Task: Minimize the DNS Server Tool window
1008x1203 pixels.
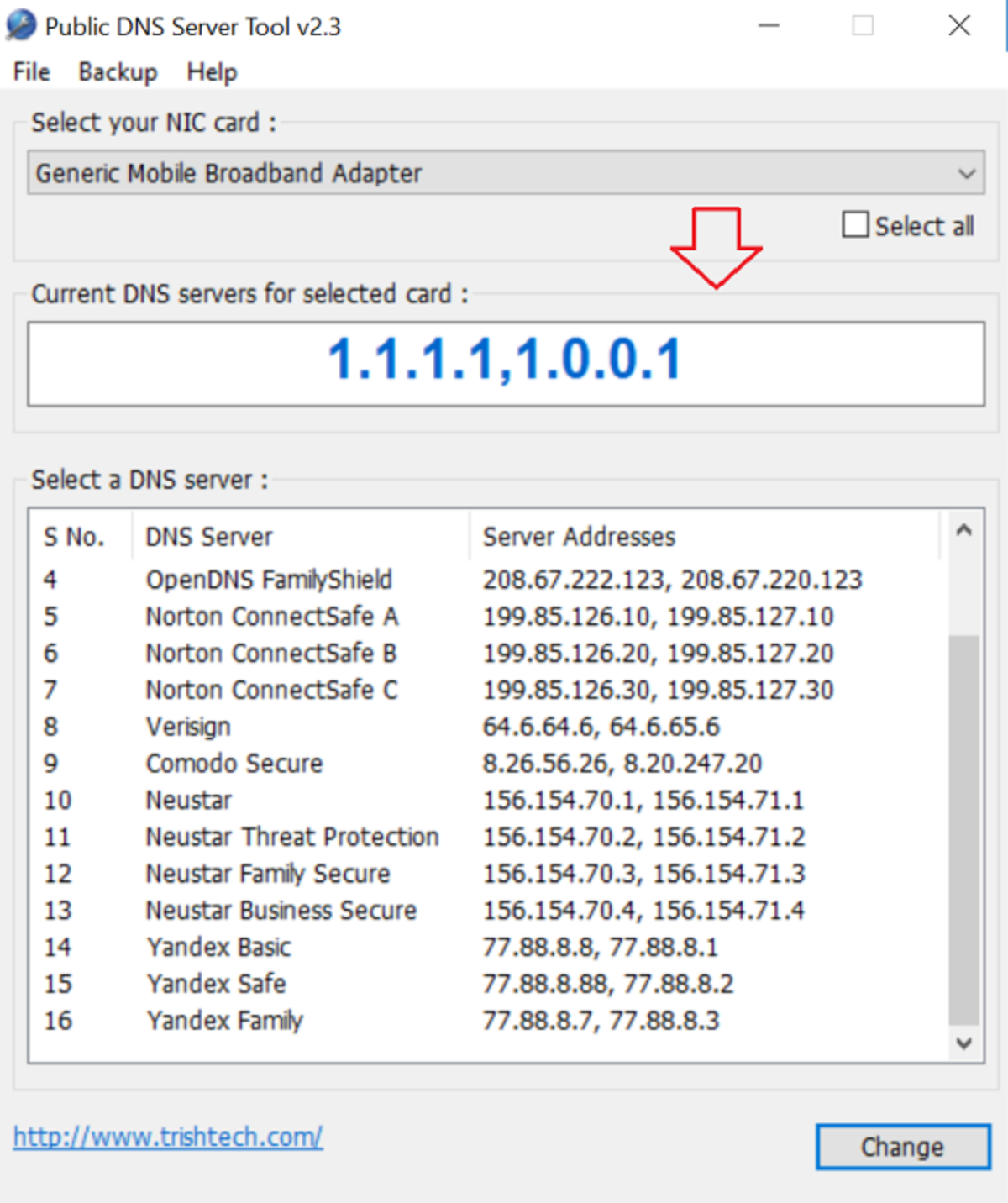Action: coord(769,26)
